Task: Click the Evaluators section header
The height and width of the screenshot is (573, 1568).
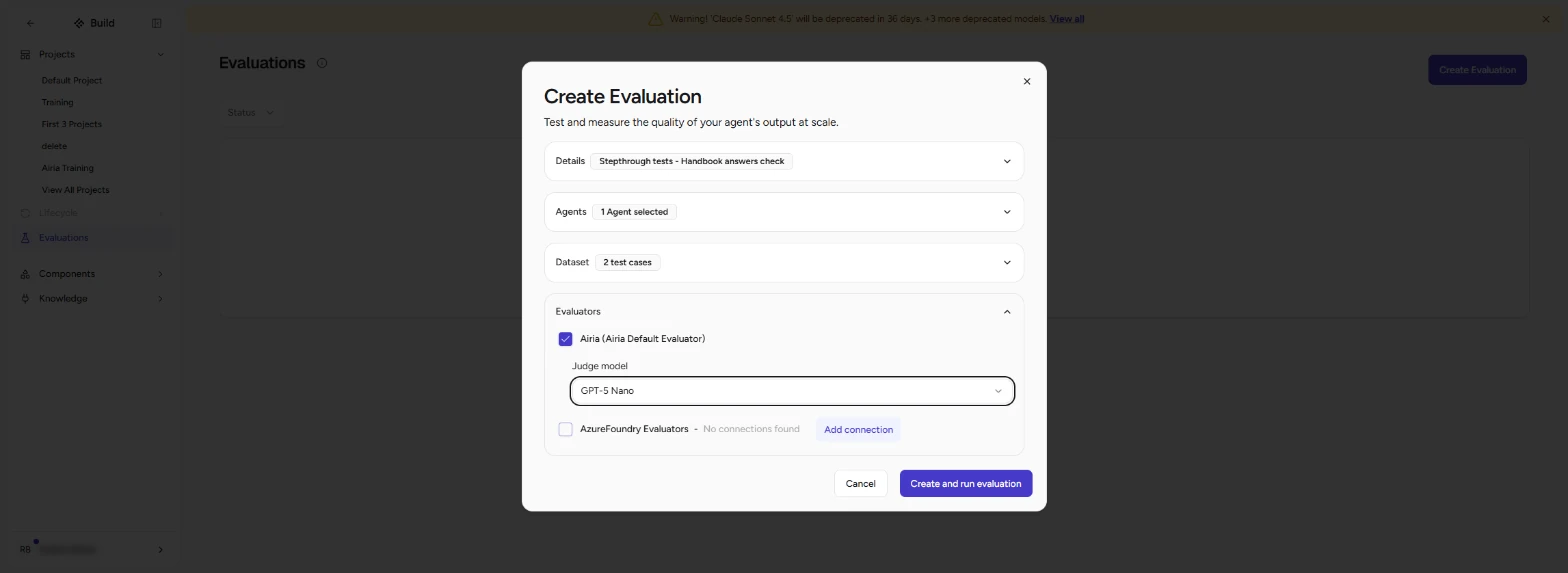Action: tap(784, 312)
